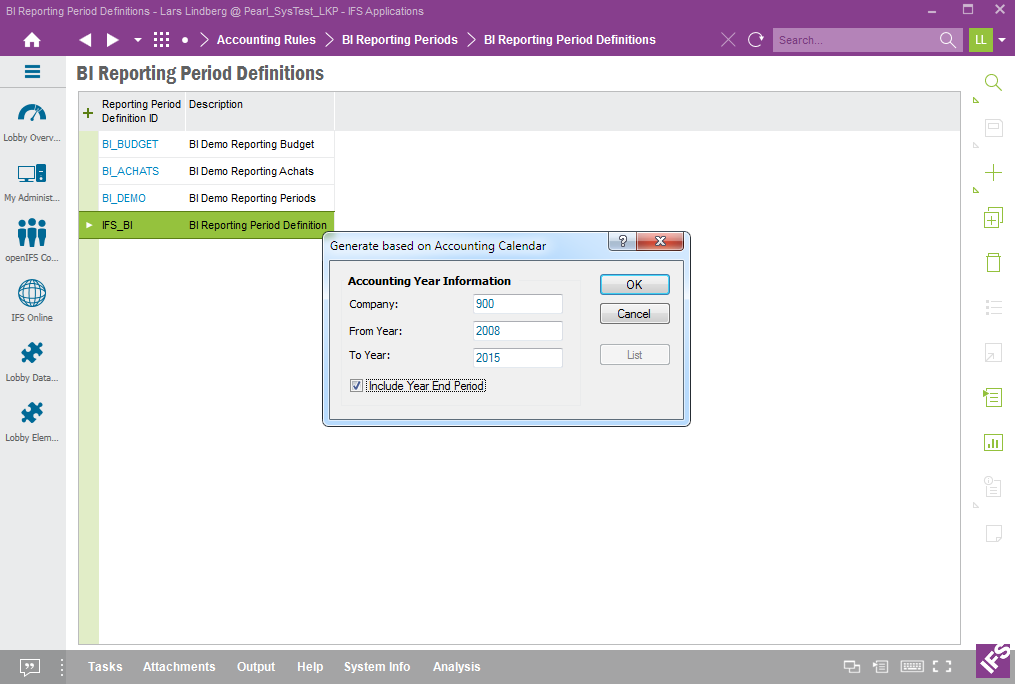Click the search magnifier in header

[947, 40]
